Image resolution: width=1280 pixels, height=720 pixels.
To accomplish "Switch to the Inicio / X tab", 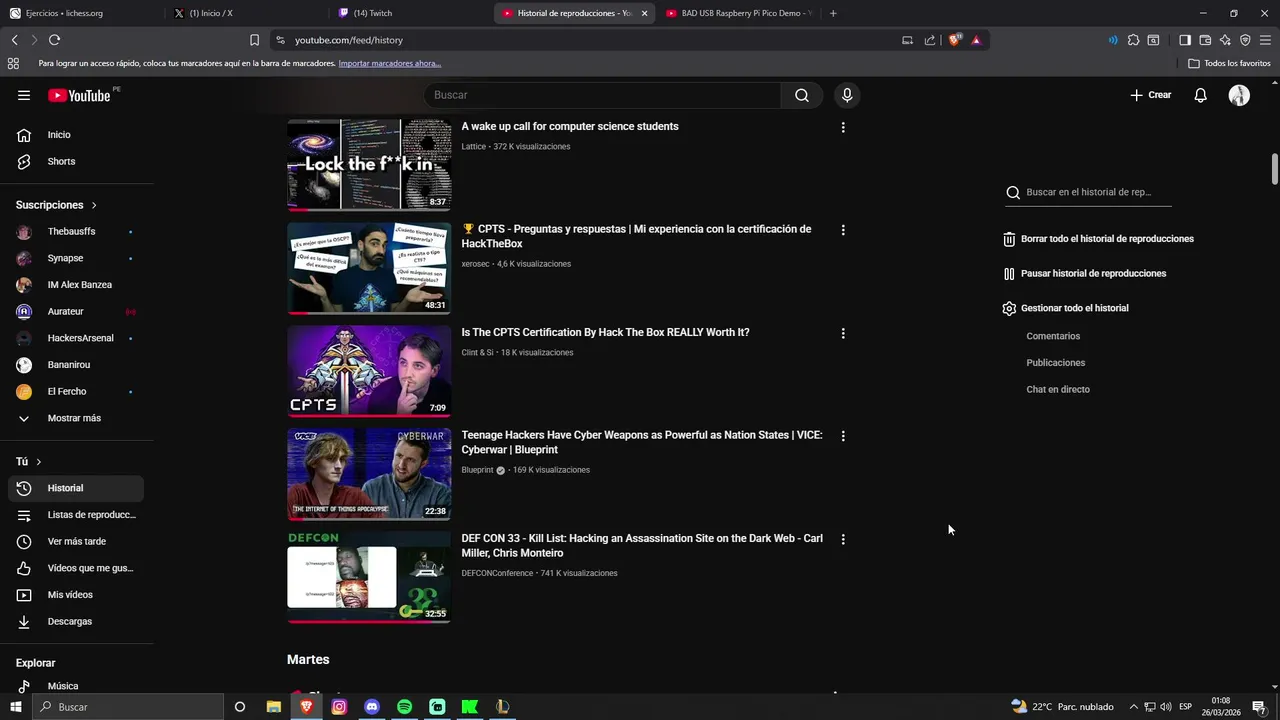I will (x=245, y=13).
